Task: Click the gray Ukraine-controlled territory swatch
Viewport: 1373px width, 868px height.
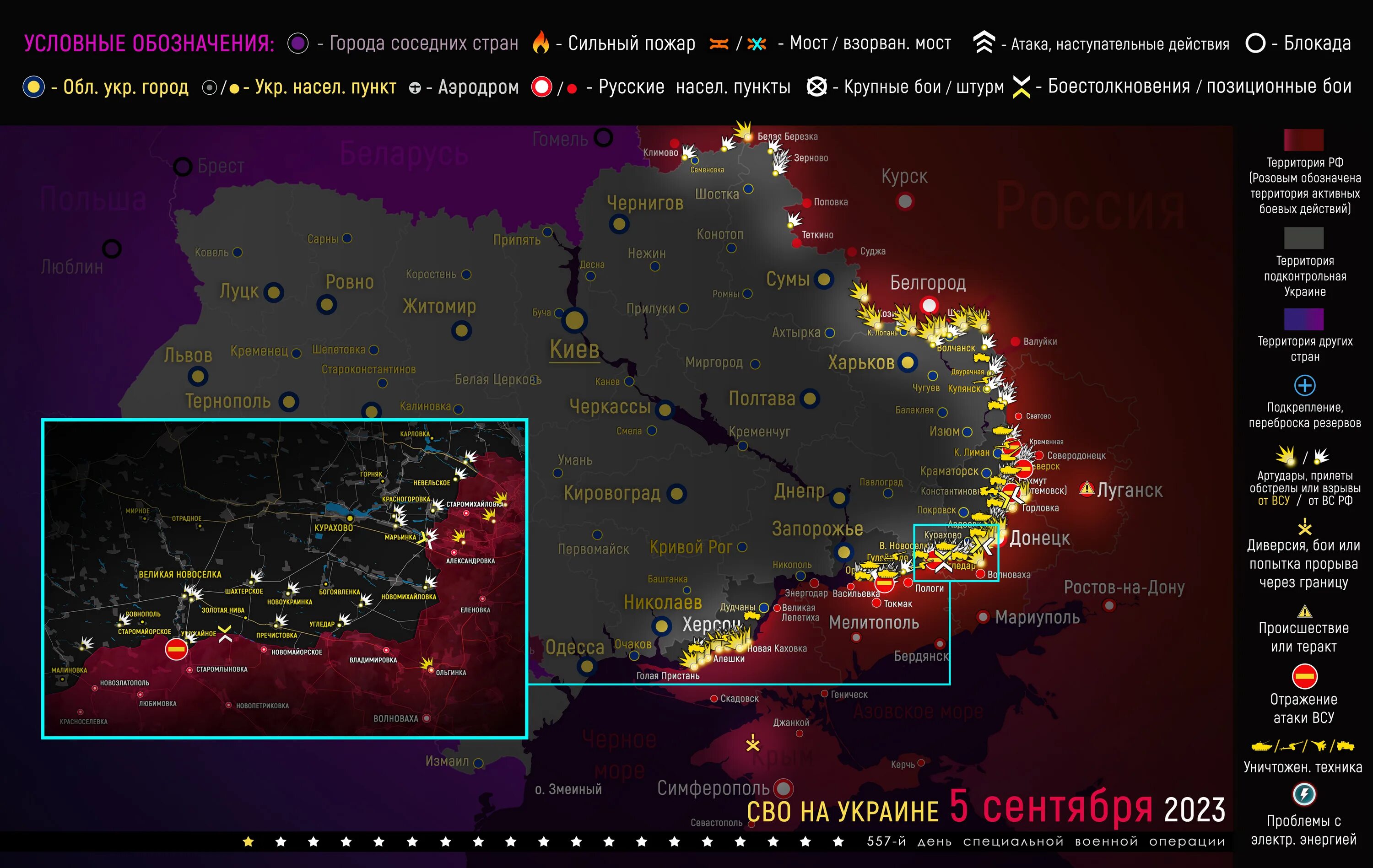Action: (1303, 237)
